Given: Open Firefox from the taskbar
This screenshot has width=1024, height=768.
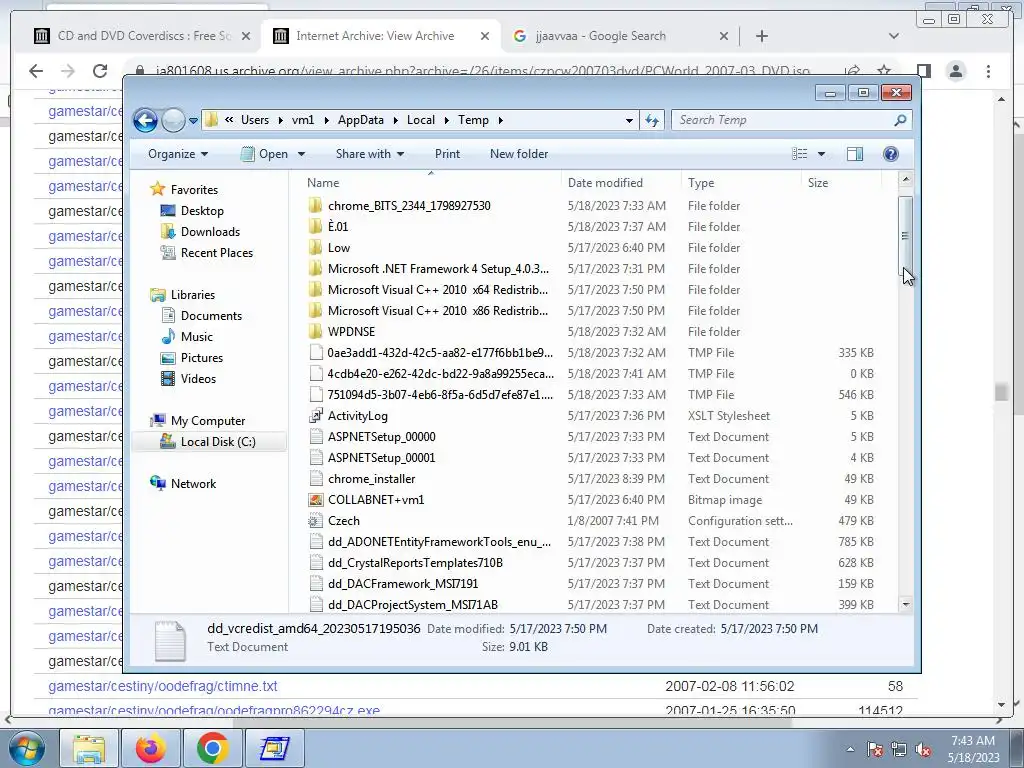Looking at the screenshot, I should pyautogui.click(x=151, y=748).
